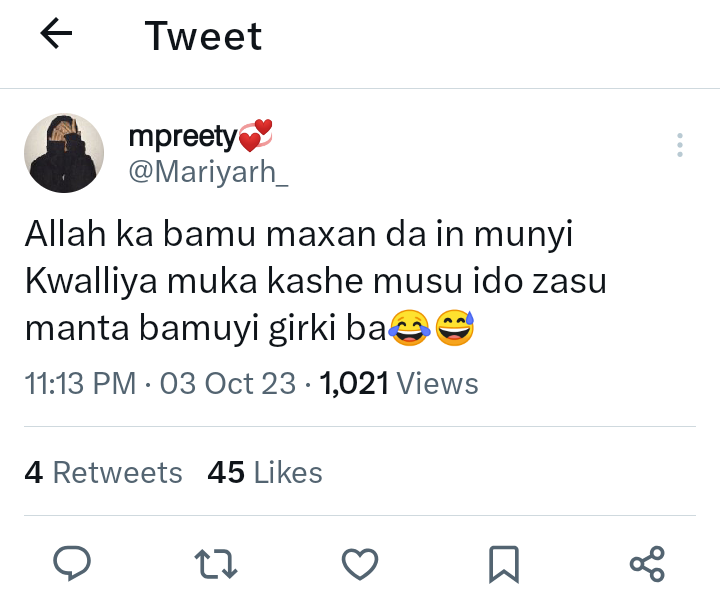Open mpreety's profile picture
Viewport: 720px width, 595px height.
64,152
